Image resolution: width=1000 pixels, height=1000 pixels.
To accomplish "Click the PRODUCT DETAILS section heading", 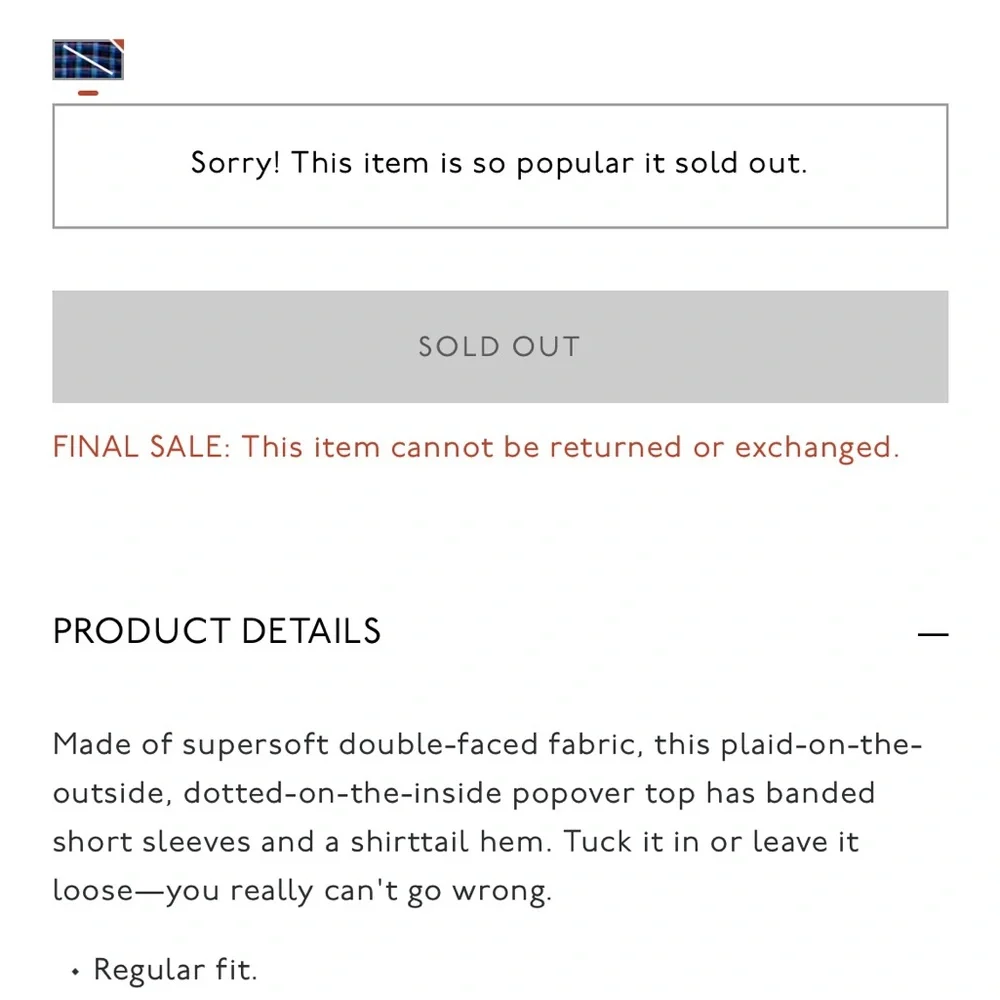I will [x=217, y=631].
